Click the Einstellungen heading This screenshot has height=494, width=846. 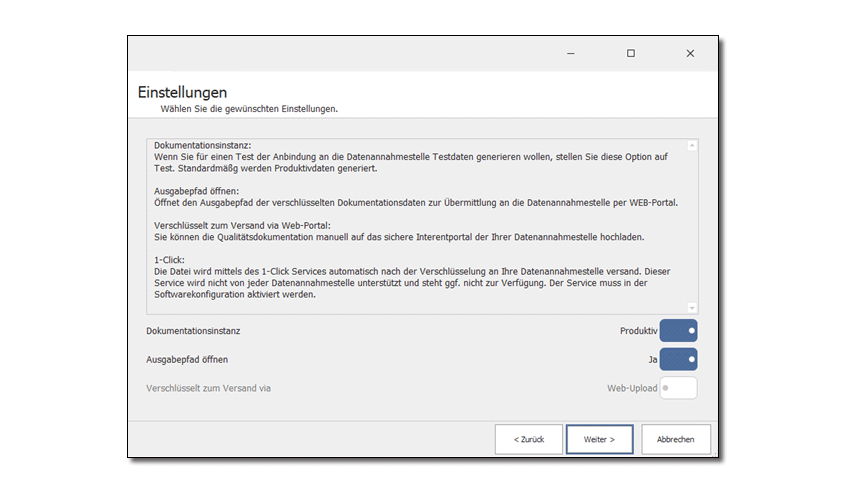tap(182, 92)
